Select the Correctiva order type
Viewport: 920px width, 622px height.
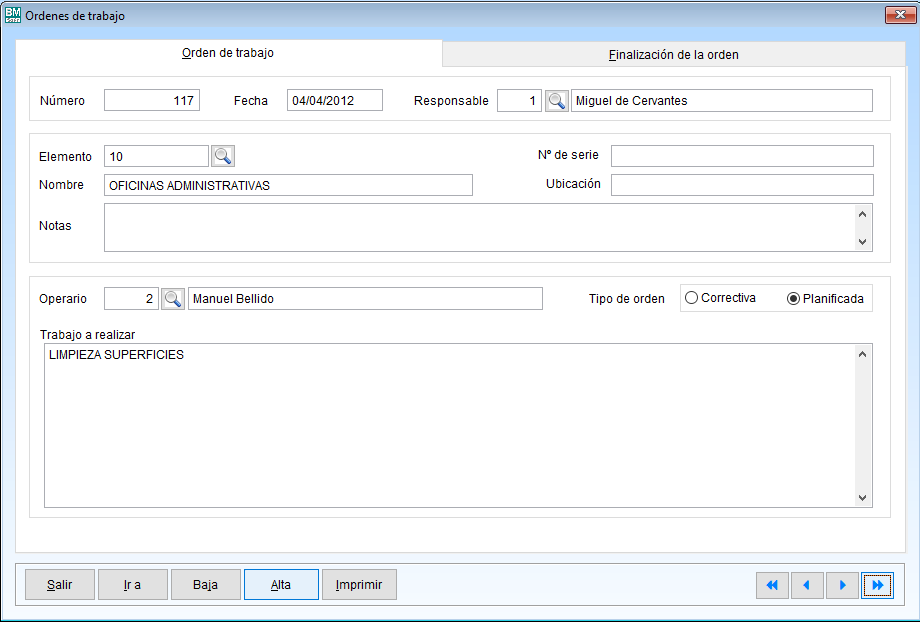[x=691, y=298]
